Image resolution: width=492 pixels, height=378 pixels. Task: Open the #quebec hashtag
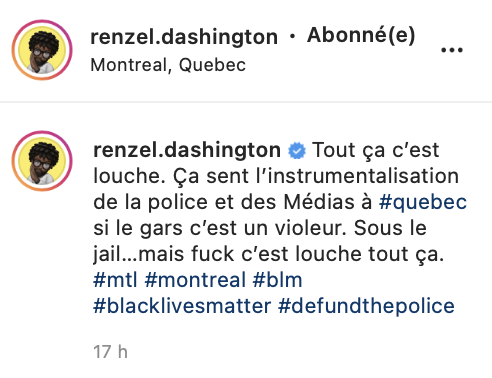point(423,202)
